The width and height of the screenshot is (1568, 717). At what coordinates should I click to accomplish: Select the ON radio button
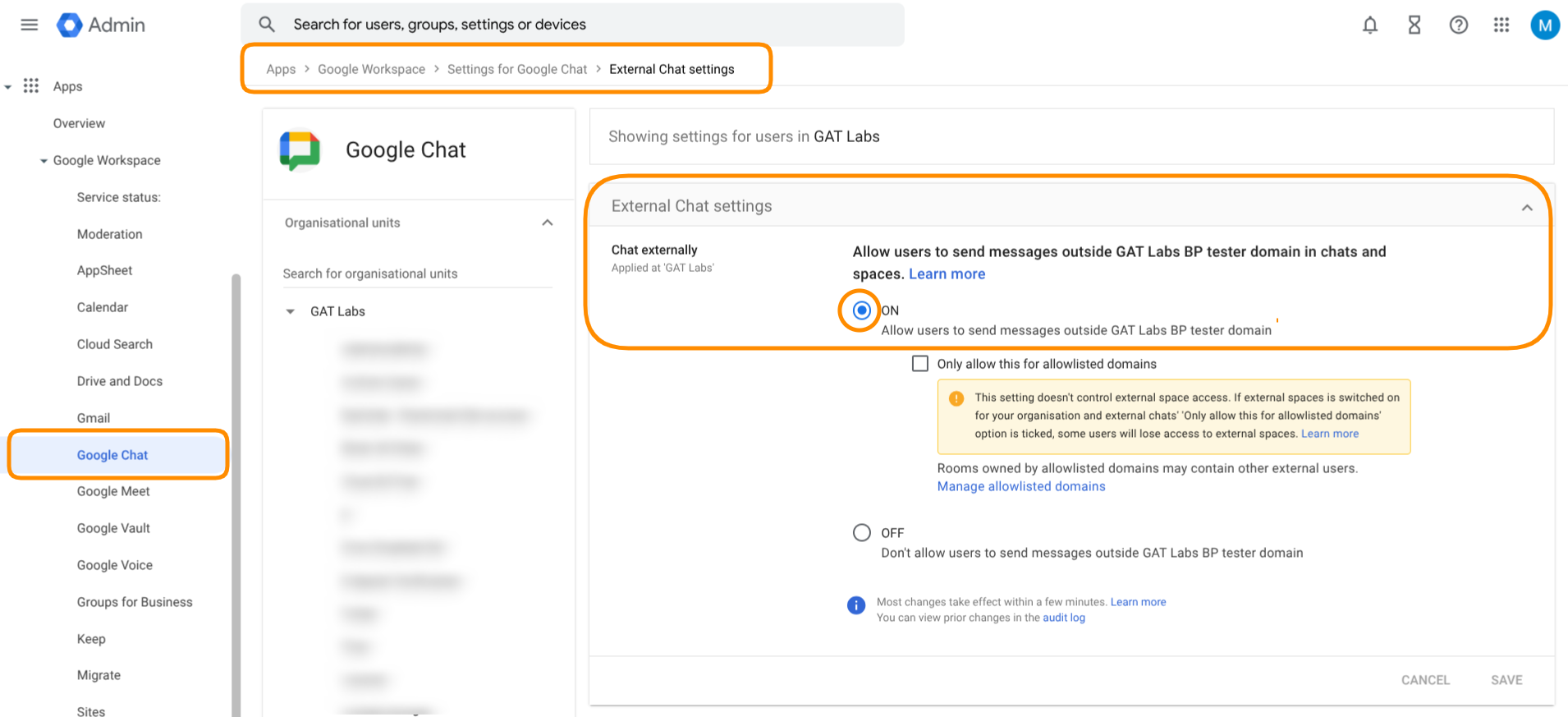(862, 310)
